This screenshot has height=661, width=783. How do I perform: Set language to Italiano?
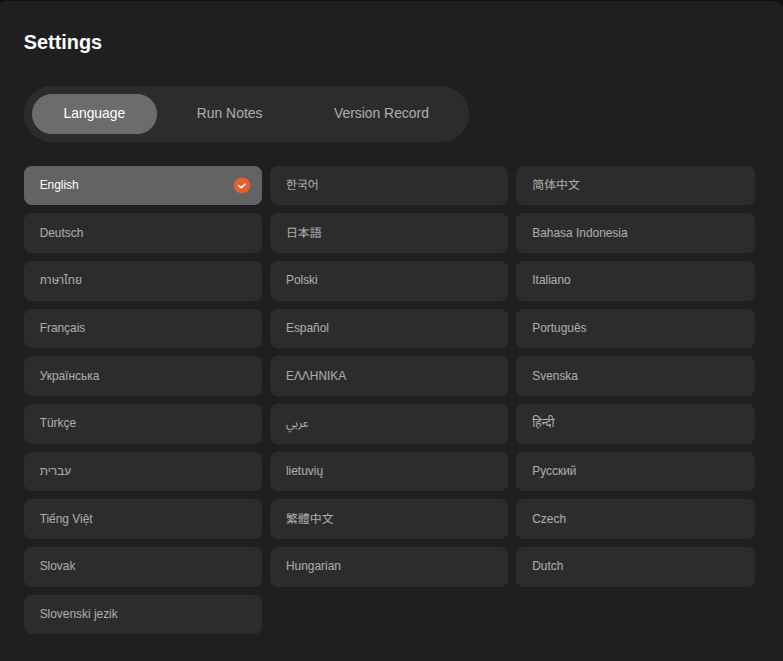pyautogui.click(x=635, y=280)
